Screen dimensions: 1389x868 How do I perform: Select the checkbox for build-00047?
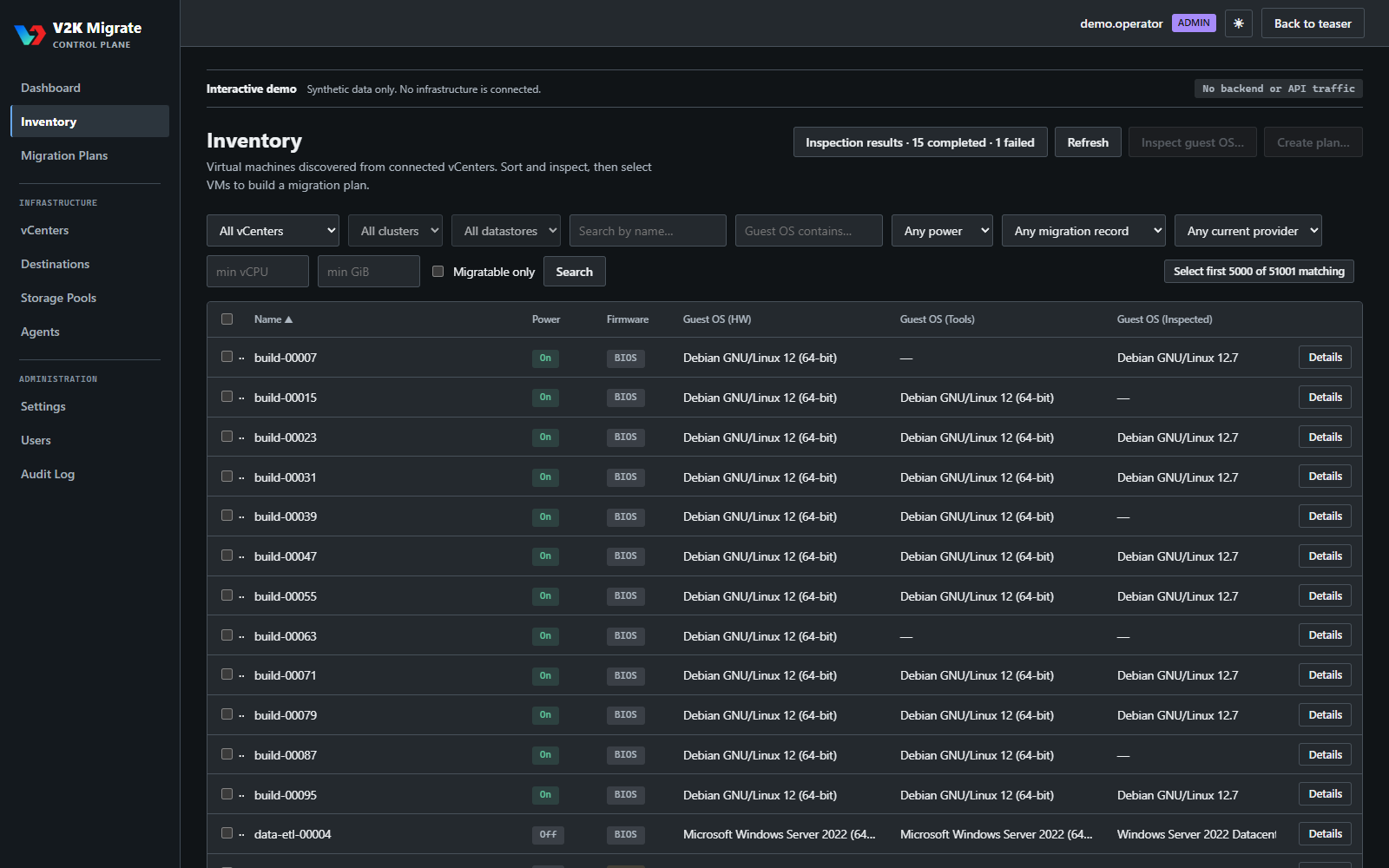pyautogui.click(x=227, y=556)
